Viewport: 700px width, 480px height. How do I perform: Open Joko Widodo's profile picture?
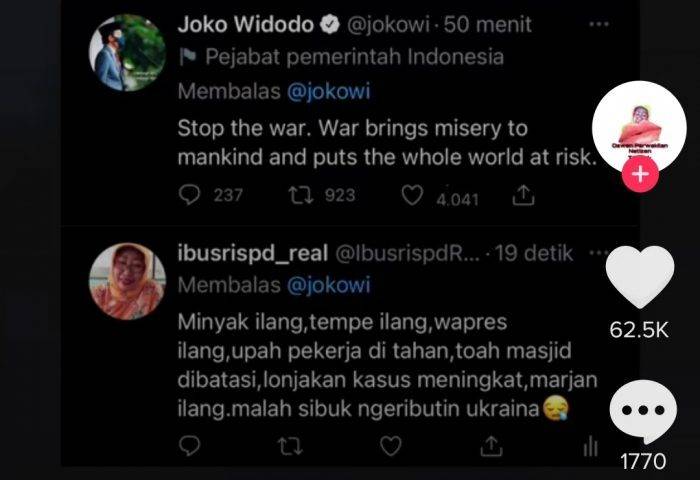click(x=127, y=52)
